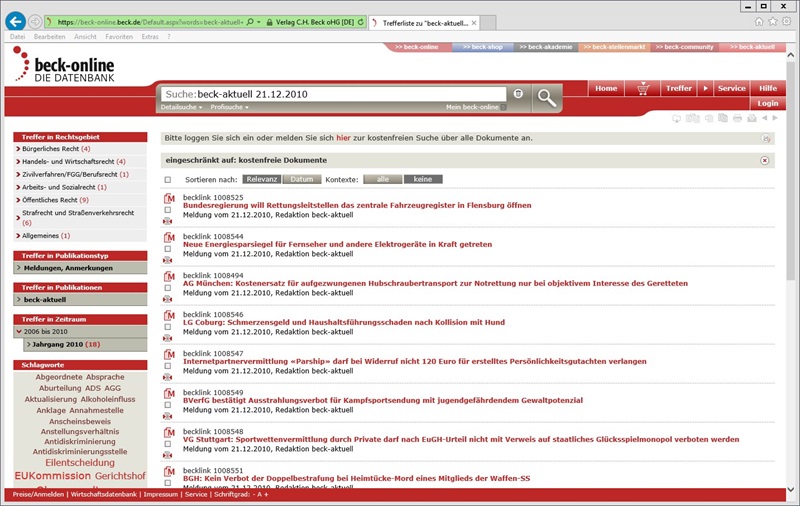Image resolution: width=800 pixels, height=506 pixels.
Task: Open the Favoriten menu in browser menu bar
Action: click(x=119, y=37)
